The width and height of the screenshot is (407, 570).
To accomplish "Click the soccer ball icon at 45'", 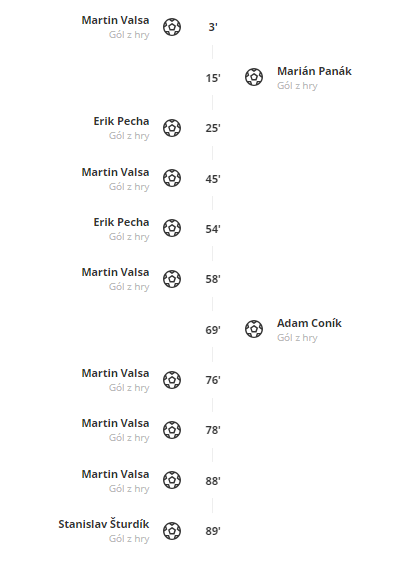I will (x=172, y=178).
